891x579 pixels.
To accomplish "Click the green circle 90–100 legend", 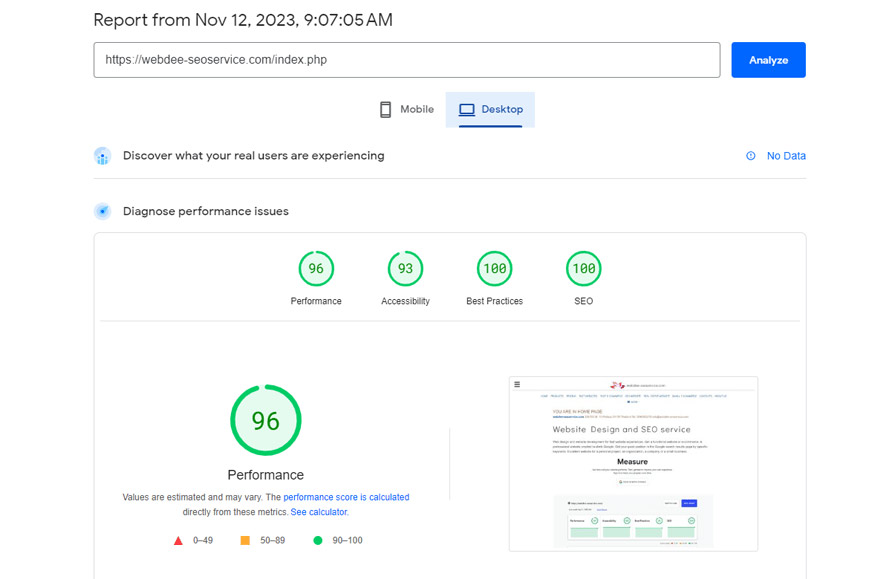I will (x=318, y=541).
